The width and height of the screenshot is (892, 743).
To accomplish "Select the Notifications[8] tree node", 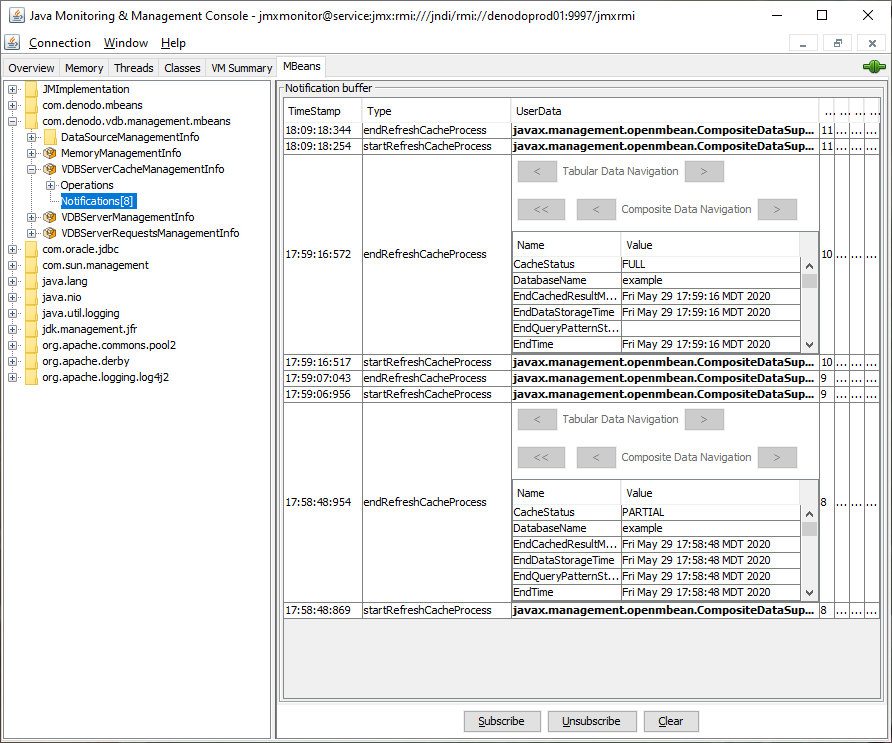I will tap(97, 201).
